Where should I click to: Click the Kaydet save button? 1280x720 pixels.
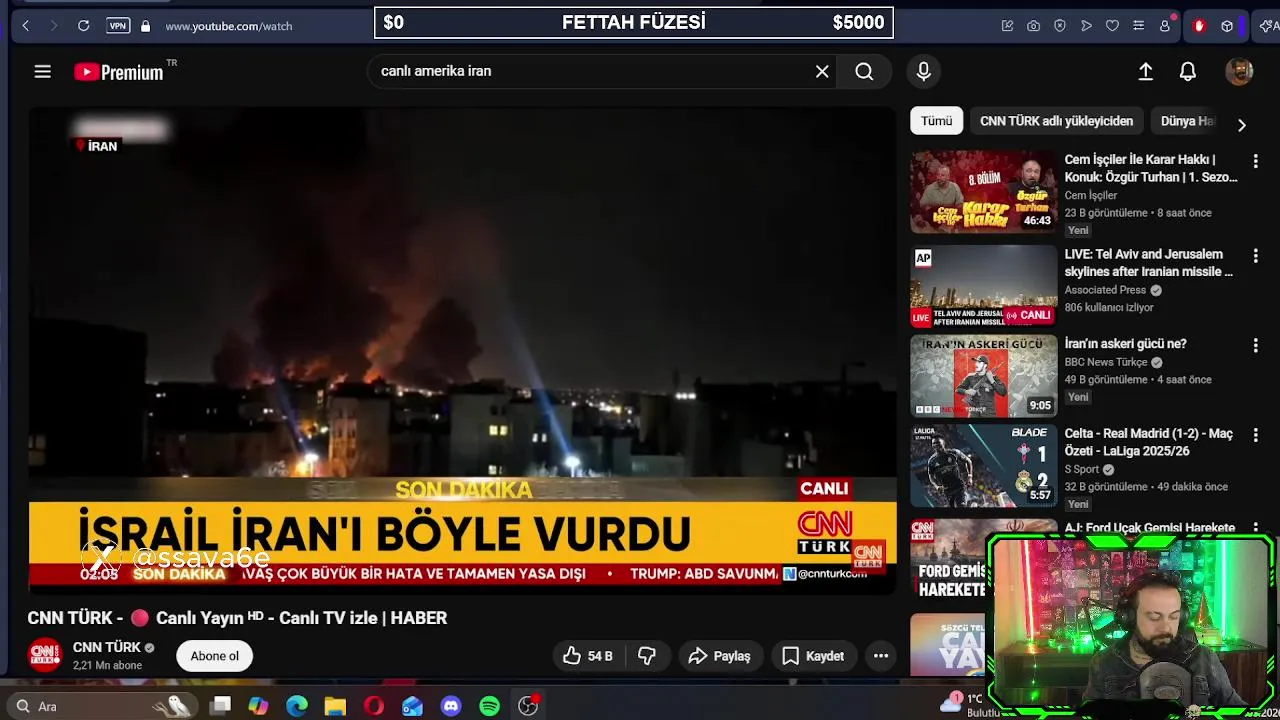coord(813,656)
